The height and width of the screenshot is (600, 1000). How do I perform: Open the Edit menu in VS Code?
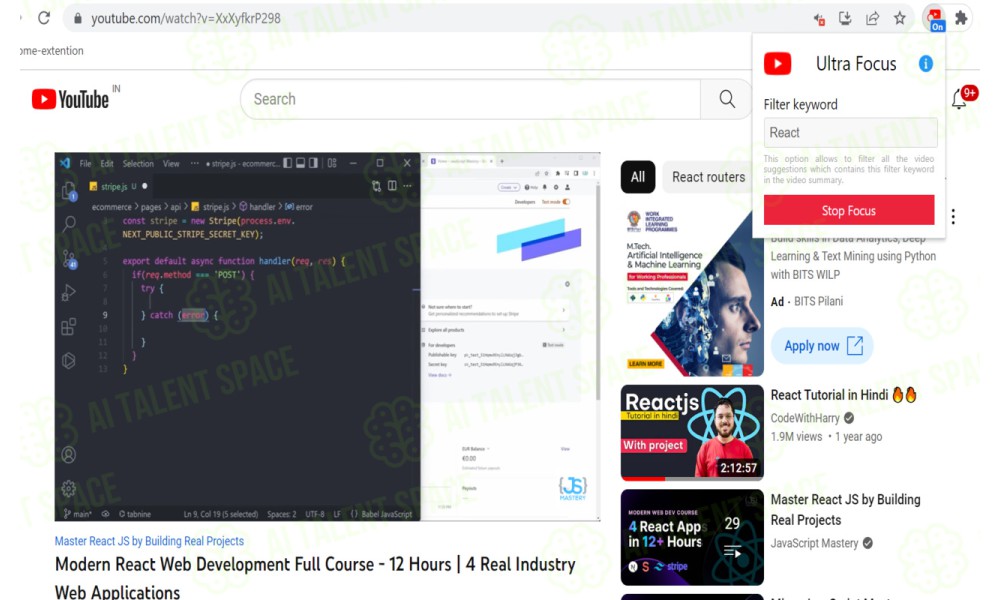(x=107, y=164)
